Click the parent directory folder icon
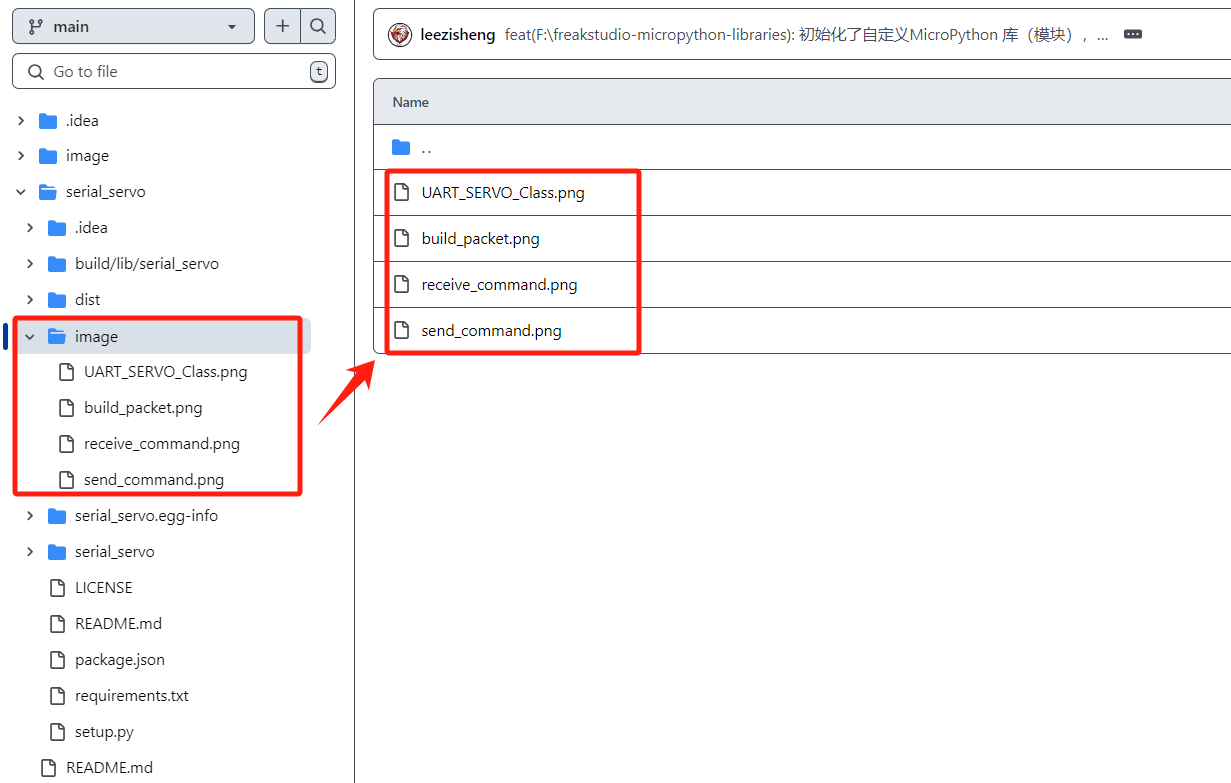The image size is (1231, 783). coord(401,148)
